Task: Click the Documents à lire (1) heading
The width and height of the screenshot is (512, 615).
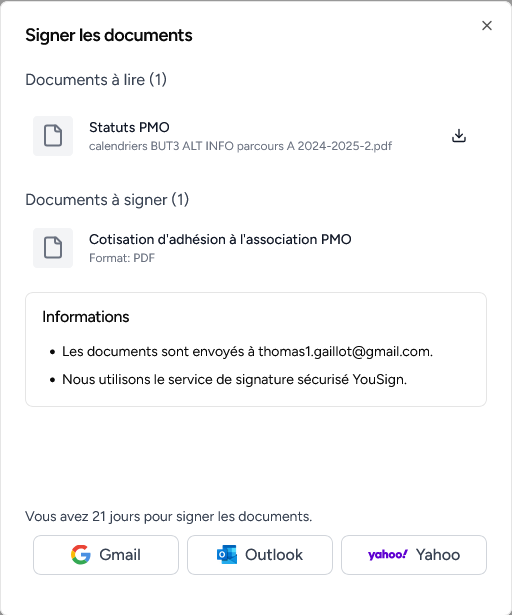Action: coord(96,80)
